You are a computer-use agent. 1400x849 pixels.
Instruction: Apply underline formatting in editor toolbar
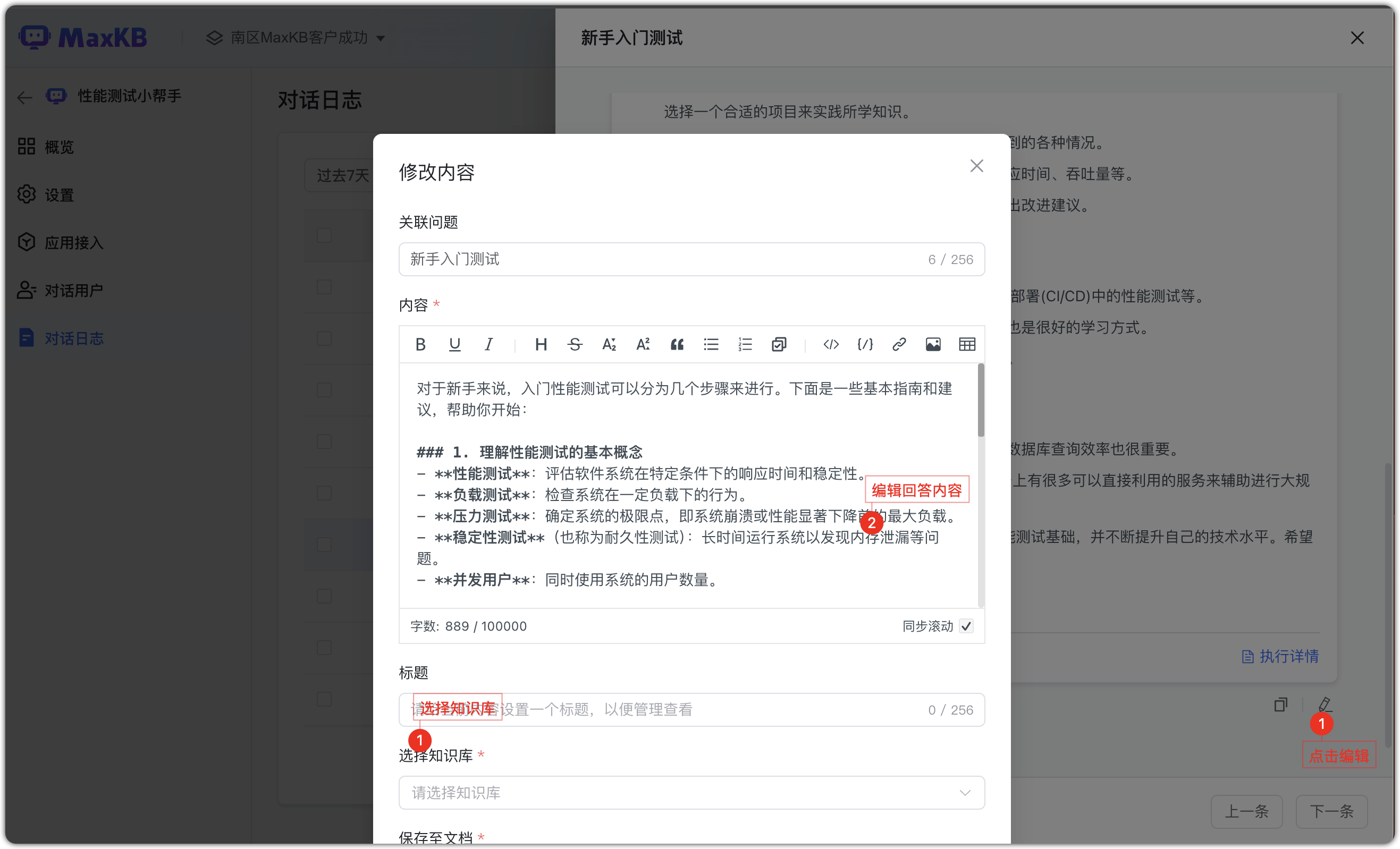click(454, 344)
